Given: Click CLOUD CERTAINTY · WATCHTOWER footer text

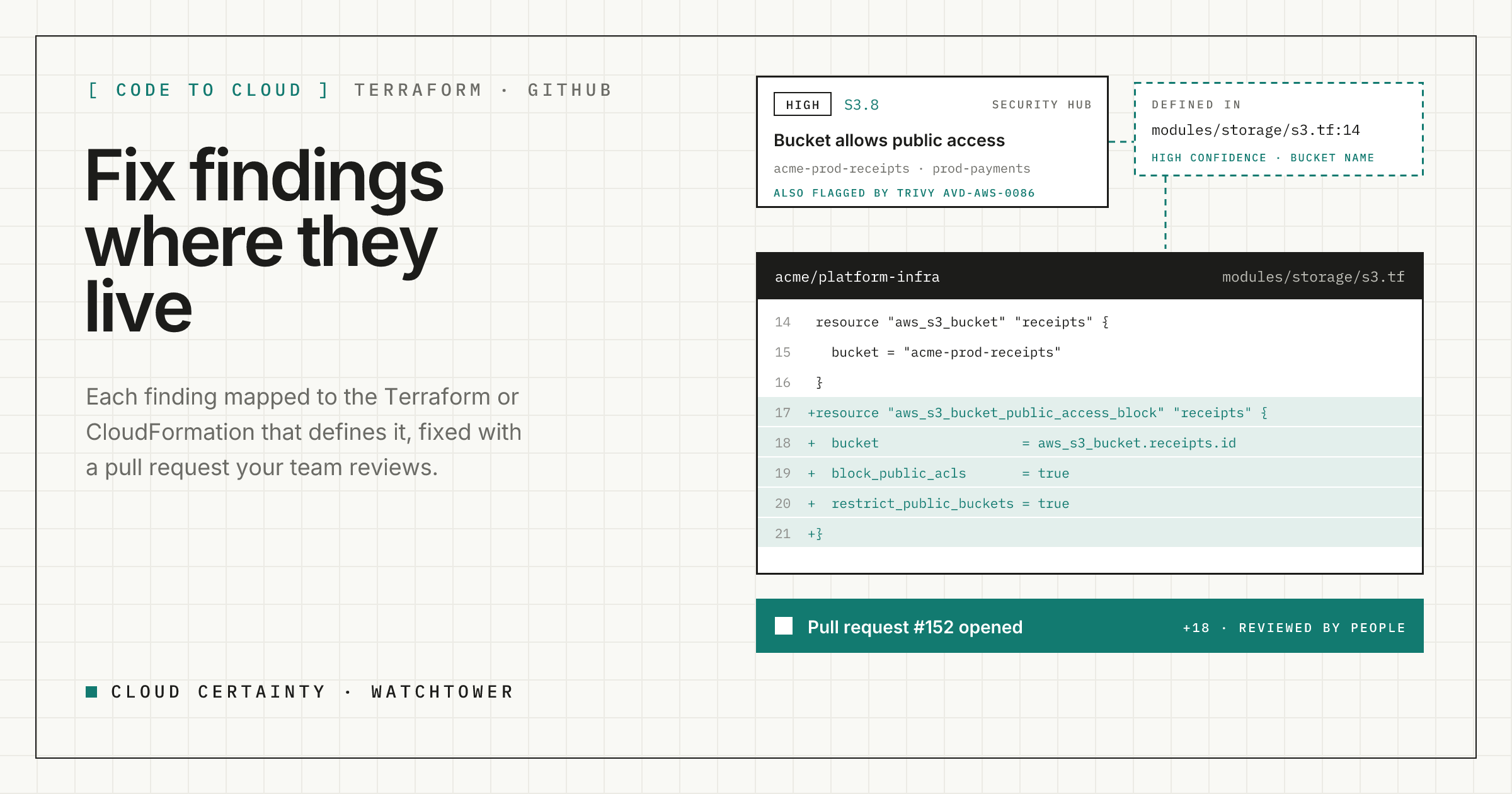Looking at the screenshot, I should point(312,692).
